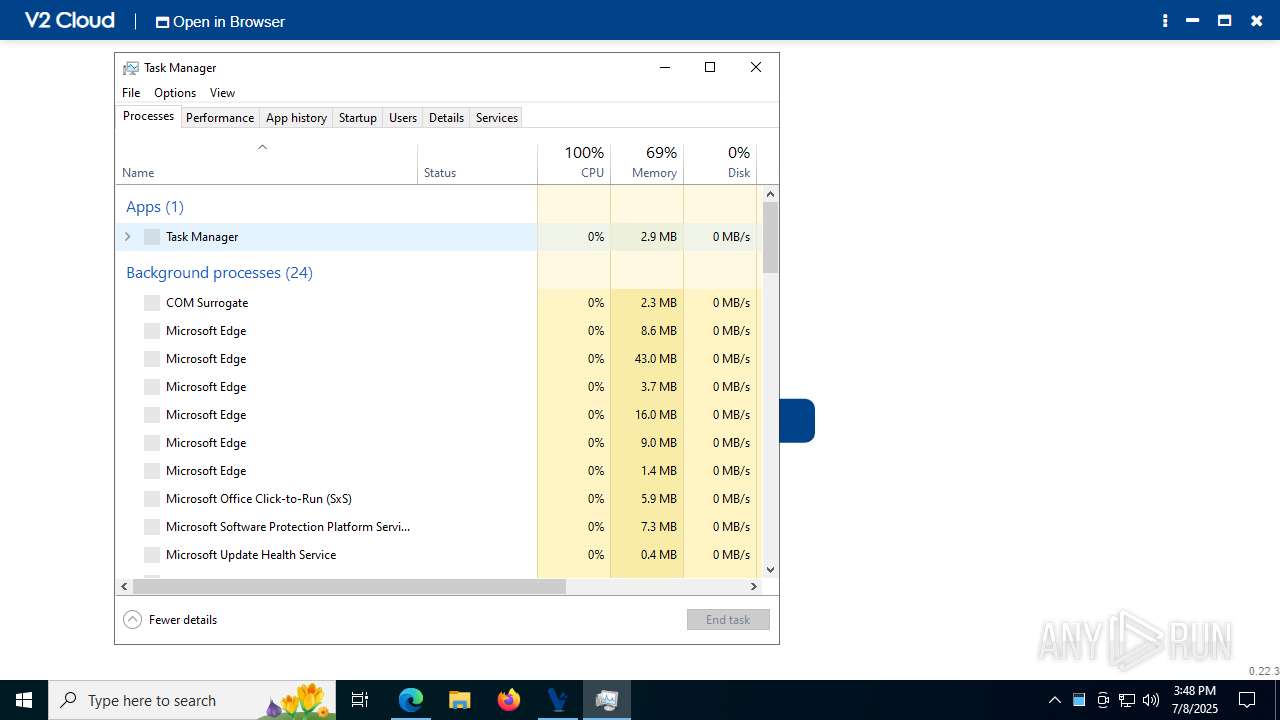Image resolution: width=1280 pixels, height=720 pixels.
Task: Open File Explorer from the taskbar
Action: click(460, 700)
